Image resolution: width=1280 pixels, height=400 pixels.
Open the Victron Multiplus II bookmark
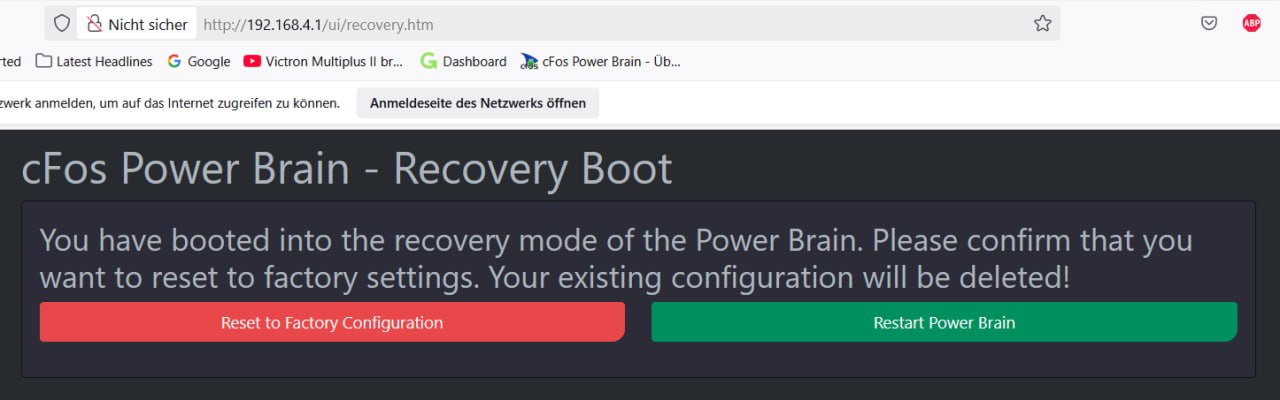pos(324,61)
